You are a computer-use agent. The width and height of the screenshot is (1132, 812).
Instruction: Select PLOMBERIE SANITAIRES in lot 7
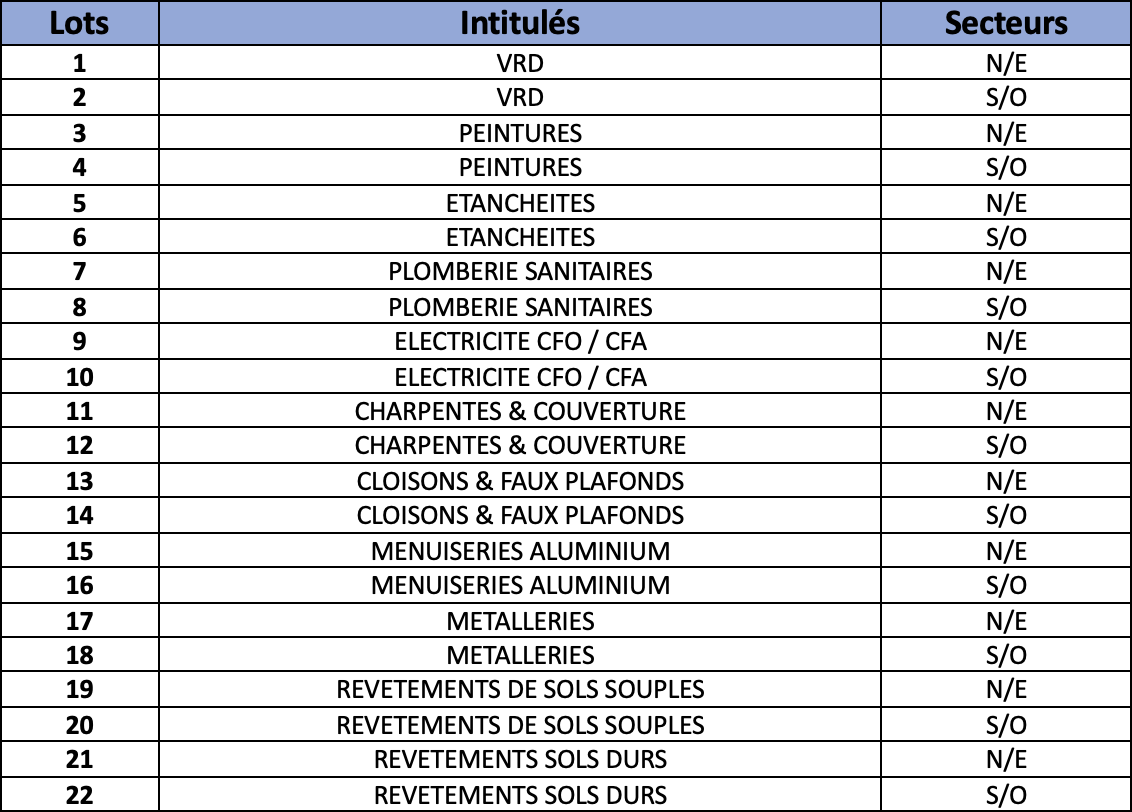(x=520, y=271)
